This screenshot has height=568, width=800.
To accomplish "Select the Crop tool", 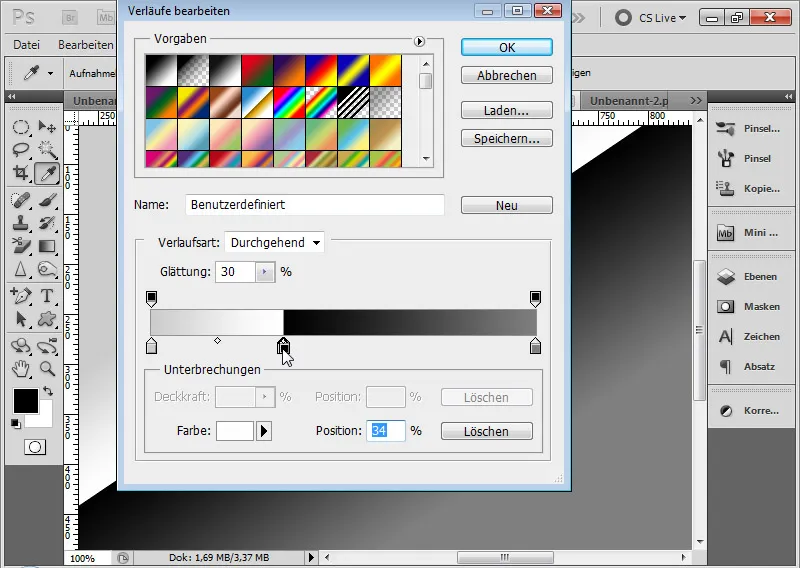I will (20, 174).
